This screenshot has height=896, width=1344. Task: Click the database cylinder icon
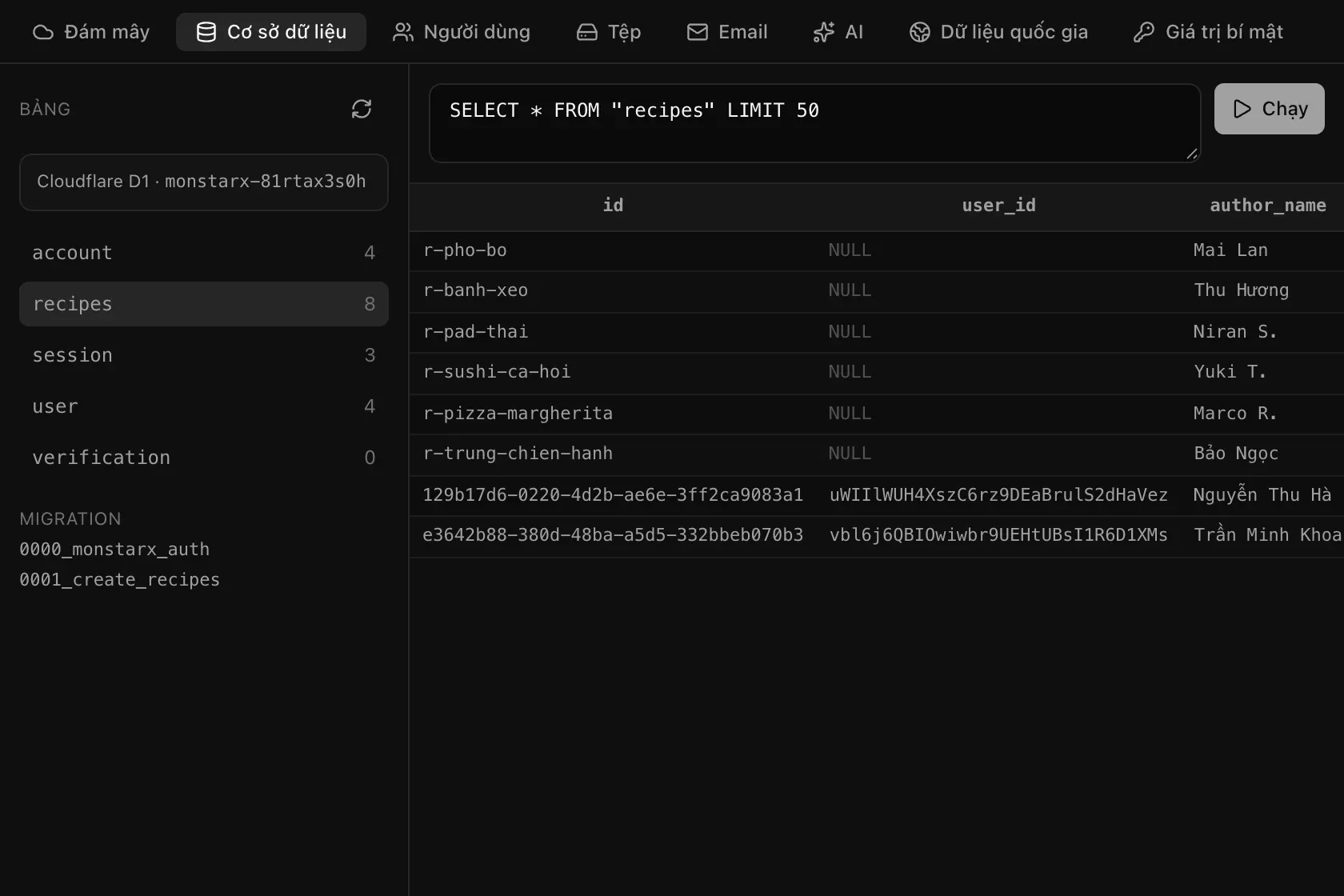[206, 32]
